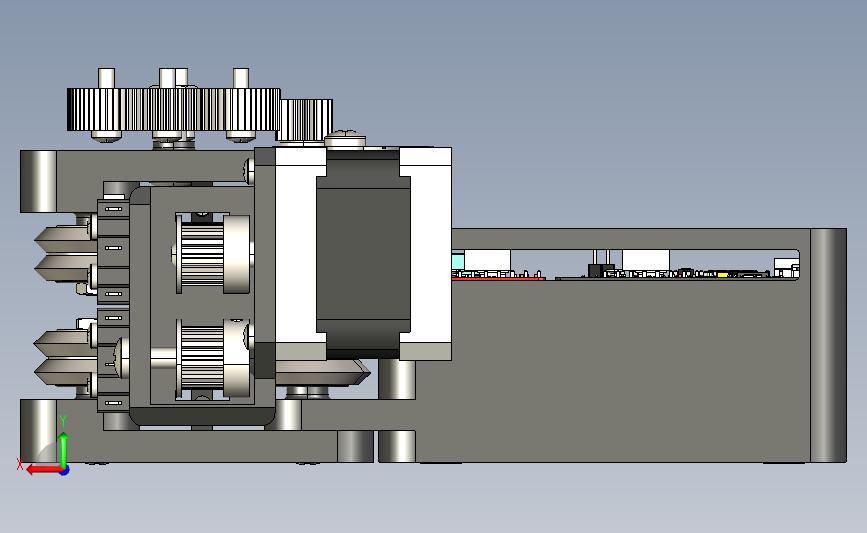The image size is (867, 533).
Task: Select the large spur gear on top
Action: pos(174,109)
